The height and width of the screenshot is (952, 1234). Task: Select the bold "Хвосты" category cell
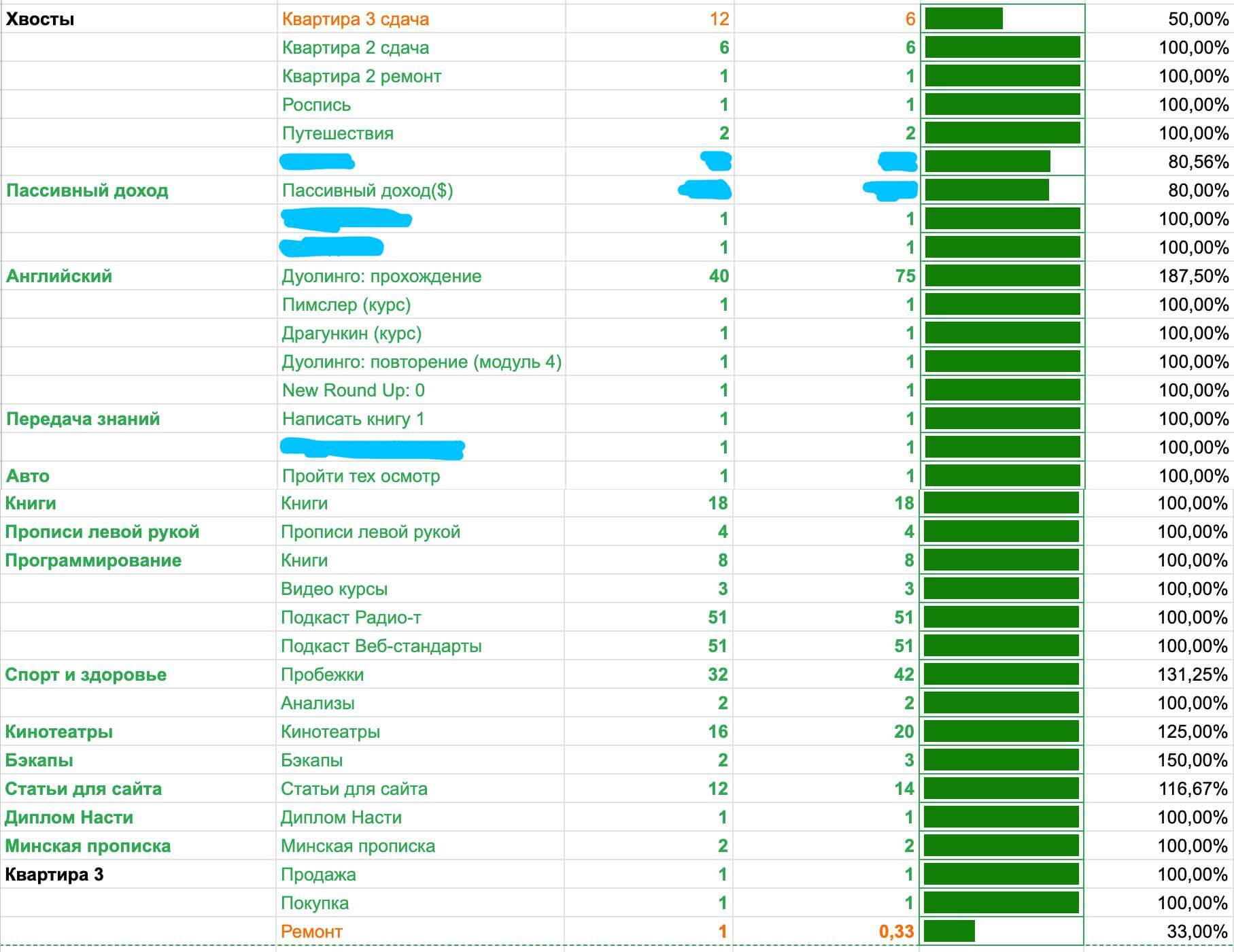click(x=40, y=19)
